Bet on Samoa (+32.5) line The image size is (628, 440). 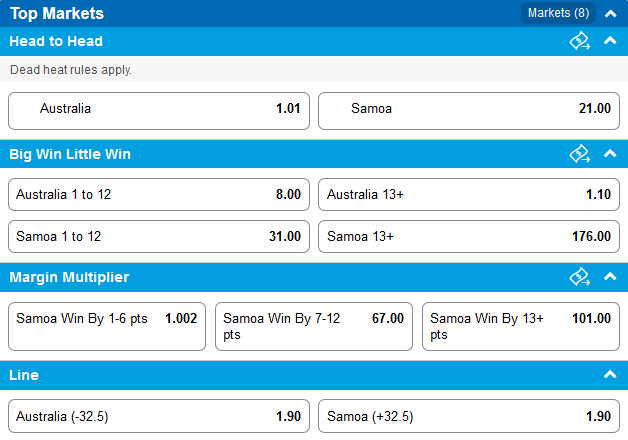[x=469, y=416]
